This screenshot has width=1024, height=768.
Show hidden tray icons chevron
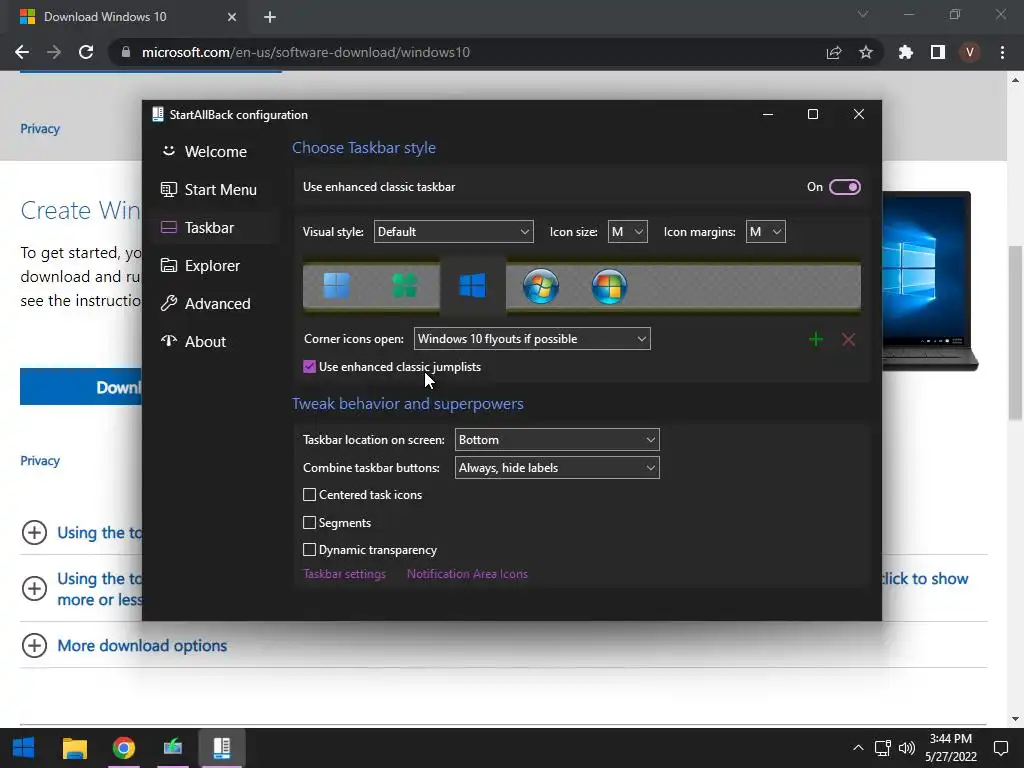coord(858,748)
